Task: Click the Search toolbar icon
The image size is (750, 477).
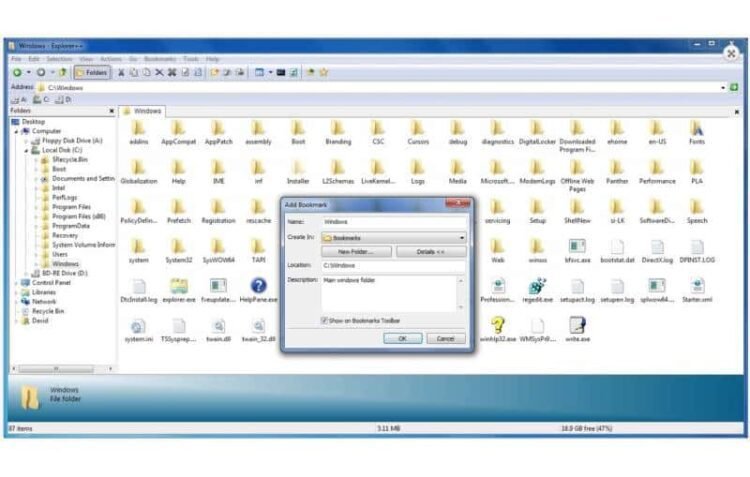Action: click(x=198, y=73)
